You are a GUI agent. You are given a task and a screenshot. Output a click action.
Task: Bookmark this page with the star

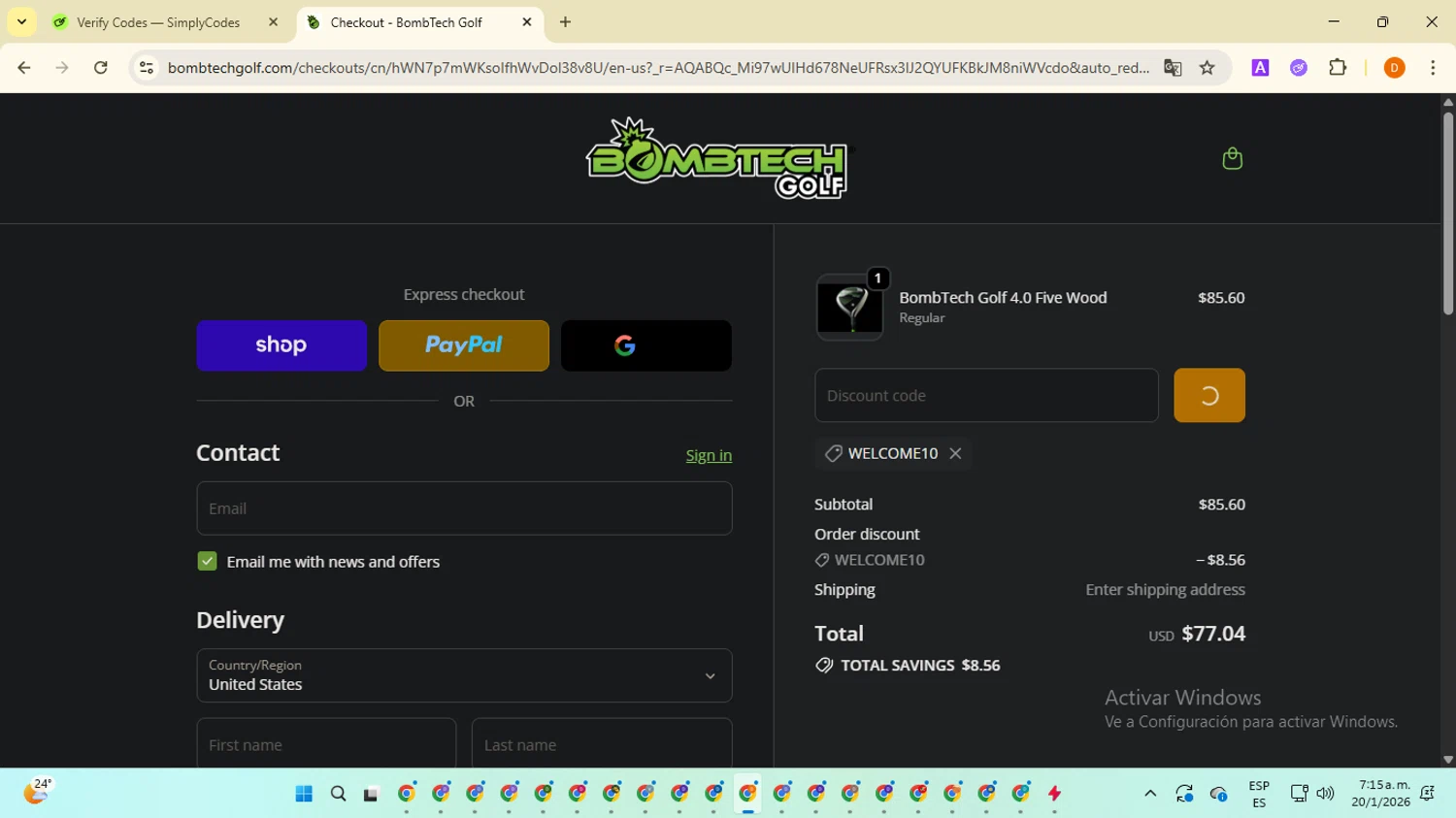pos(1208,68)
